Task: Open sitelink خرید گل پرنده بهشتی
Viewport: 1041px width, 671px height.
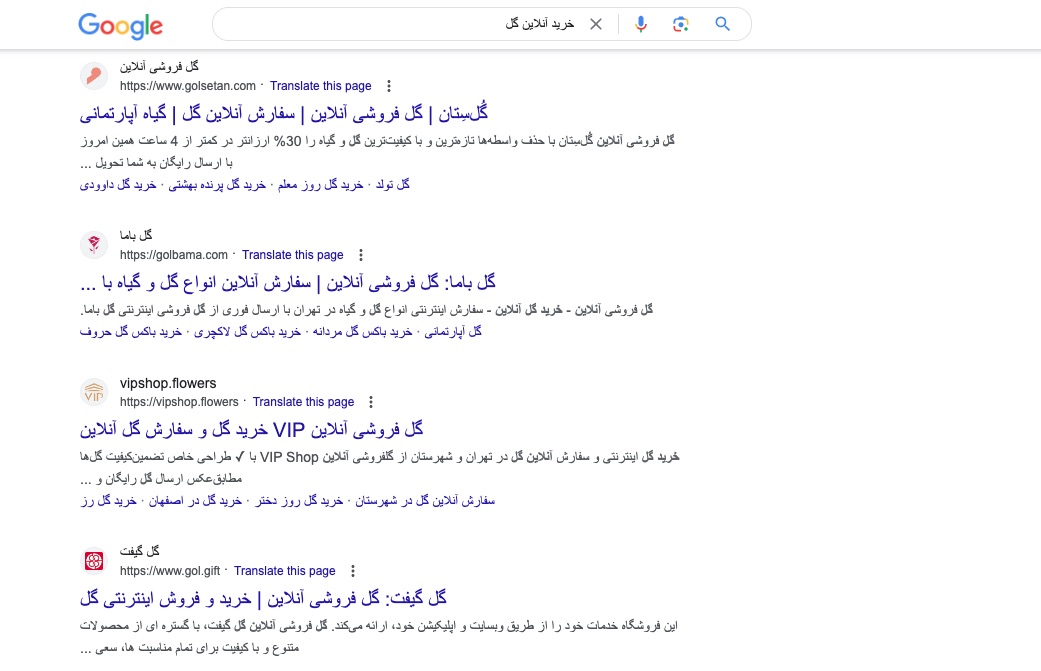Action: click(x=217, y=185)
